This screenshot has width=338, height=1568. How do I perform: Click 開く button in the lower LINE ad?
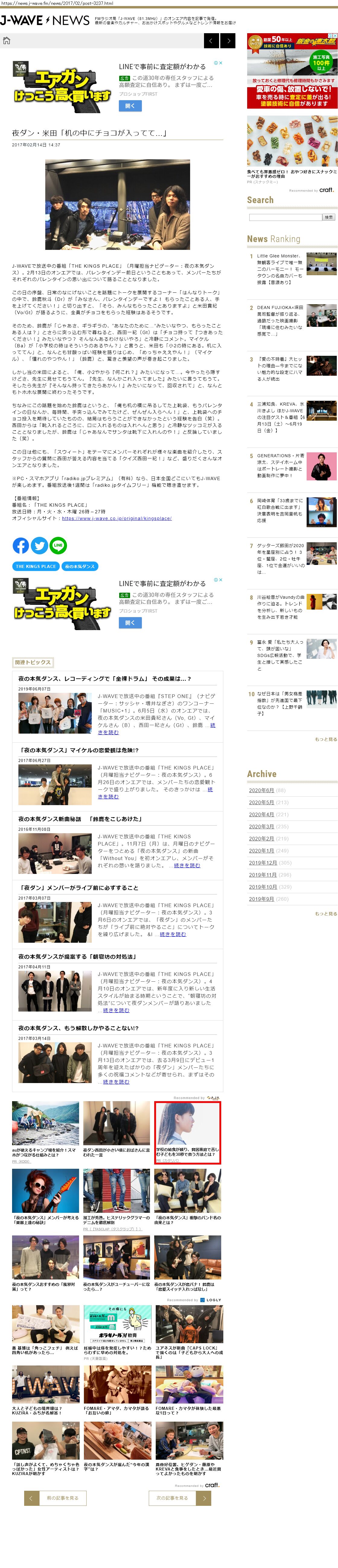coord(130,623)
